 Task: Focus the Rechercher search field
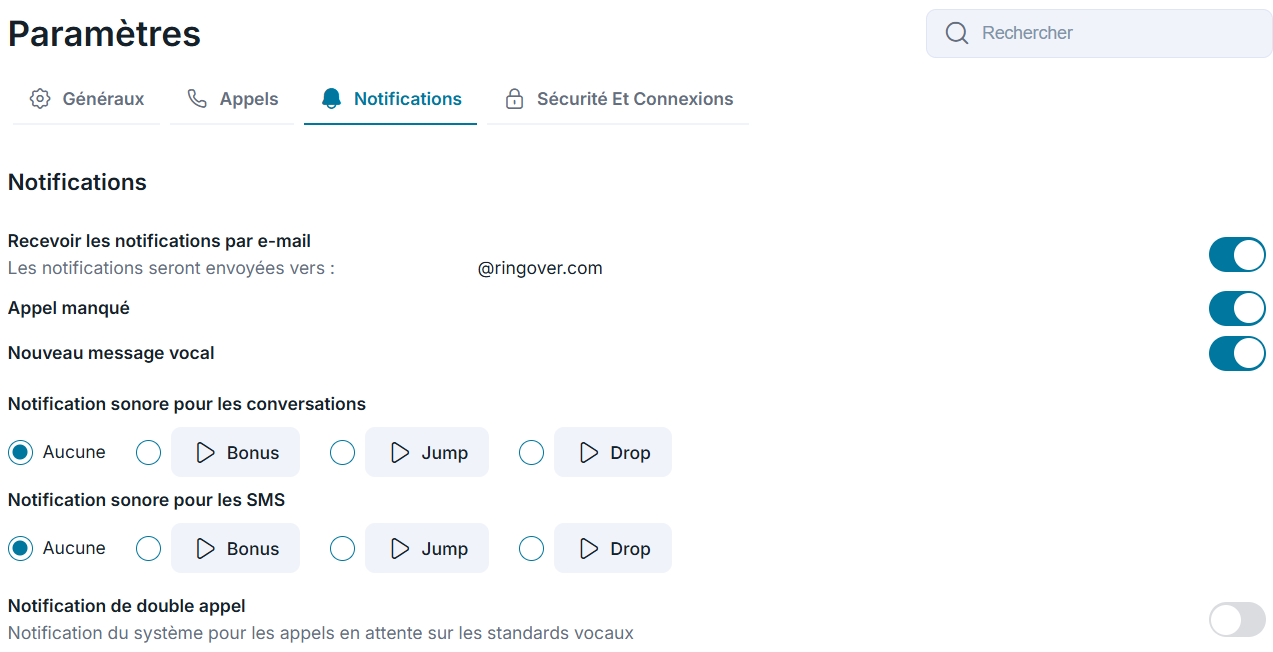coord(1098,34)
